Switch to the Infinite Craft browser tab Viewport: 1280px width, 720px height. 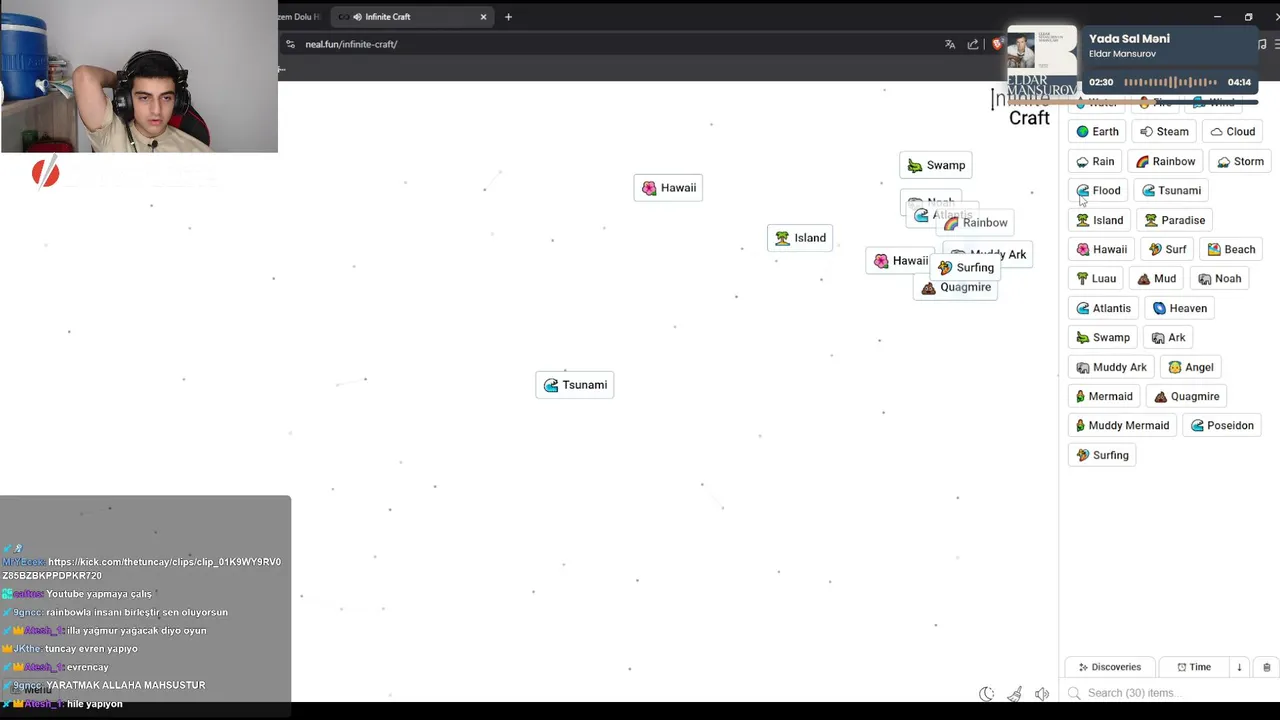tap(410, 17)
